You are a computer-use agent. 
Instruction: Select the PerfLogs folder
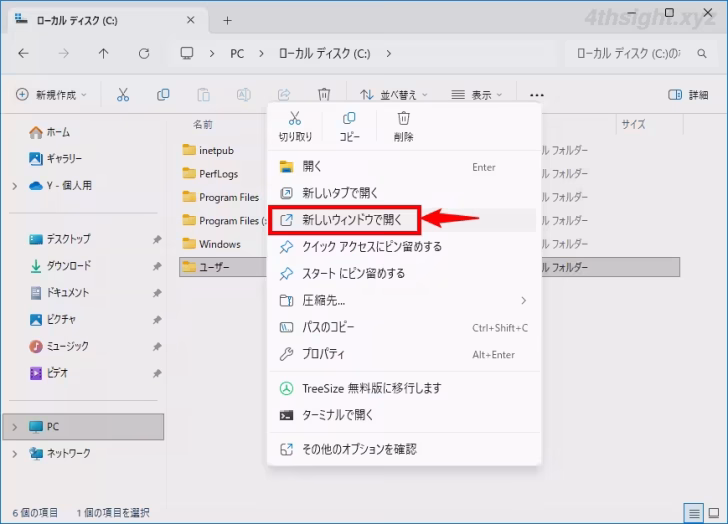pyautogui.click(x=210, y=174)
